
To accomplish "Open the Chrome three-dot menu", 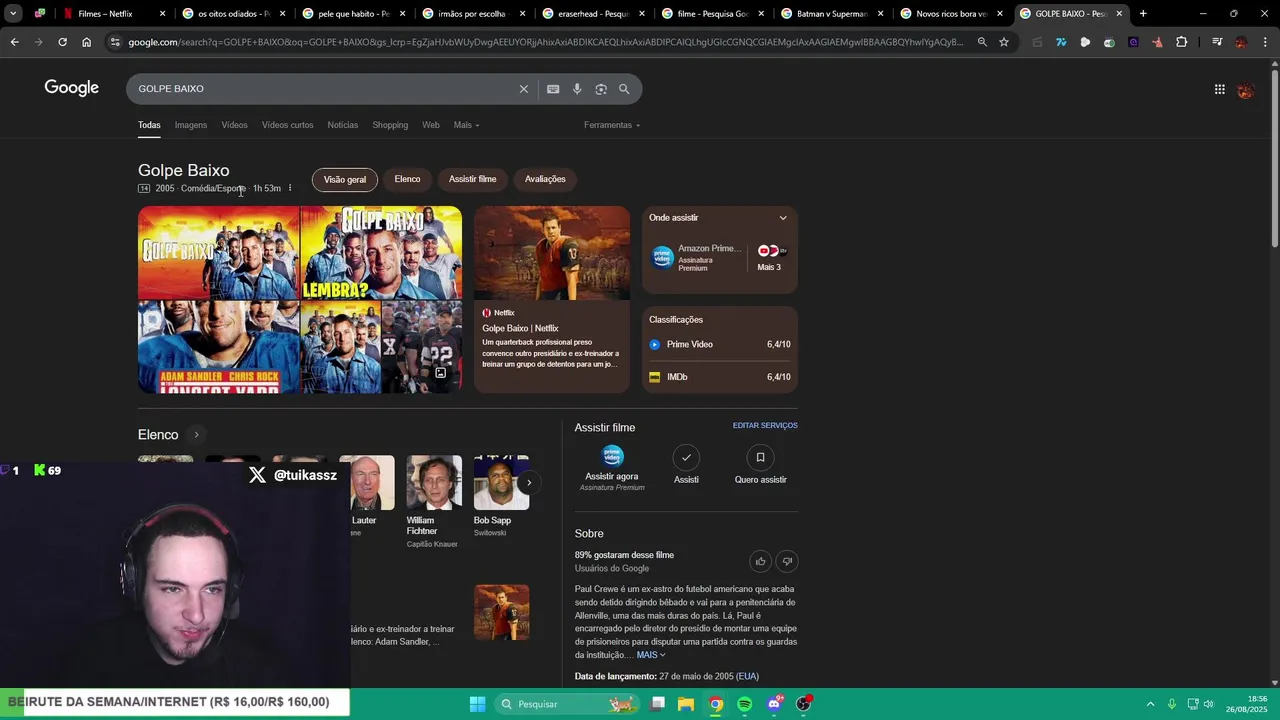I will coord(1264,42).
